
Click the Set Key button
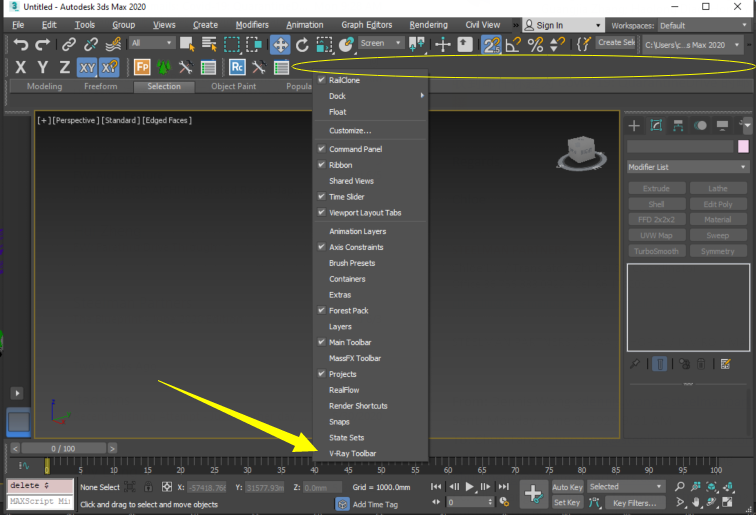pyautogui.click(x=567, y=502)
